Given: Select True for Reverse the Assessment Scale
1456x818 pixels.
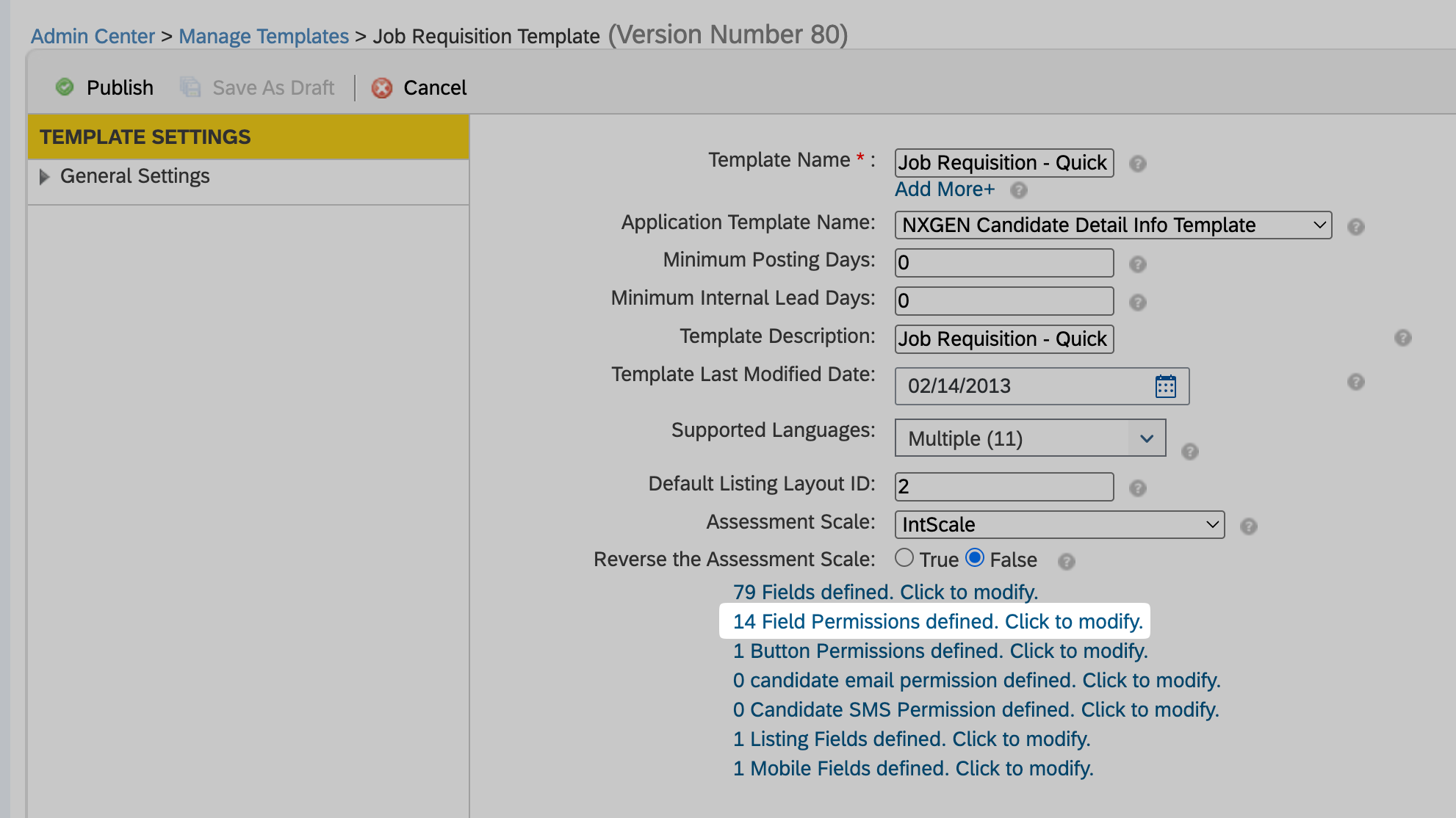Looking at the screenshot, I should [904, 558].
